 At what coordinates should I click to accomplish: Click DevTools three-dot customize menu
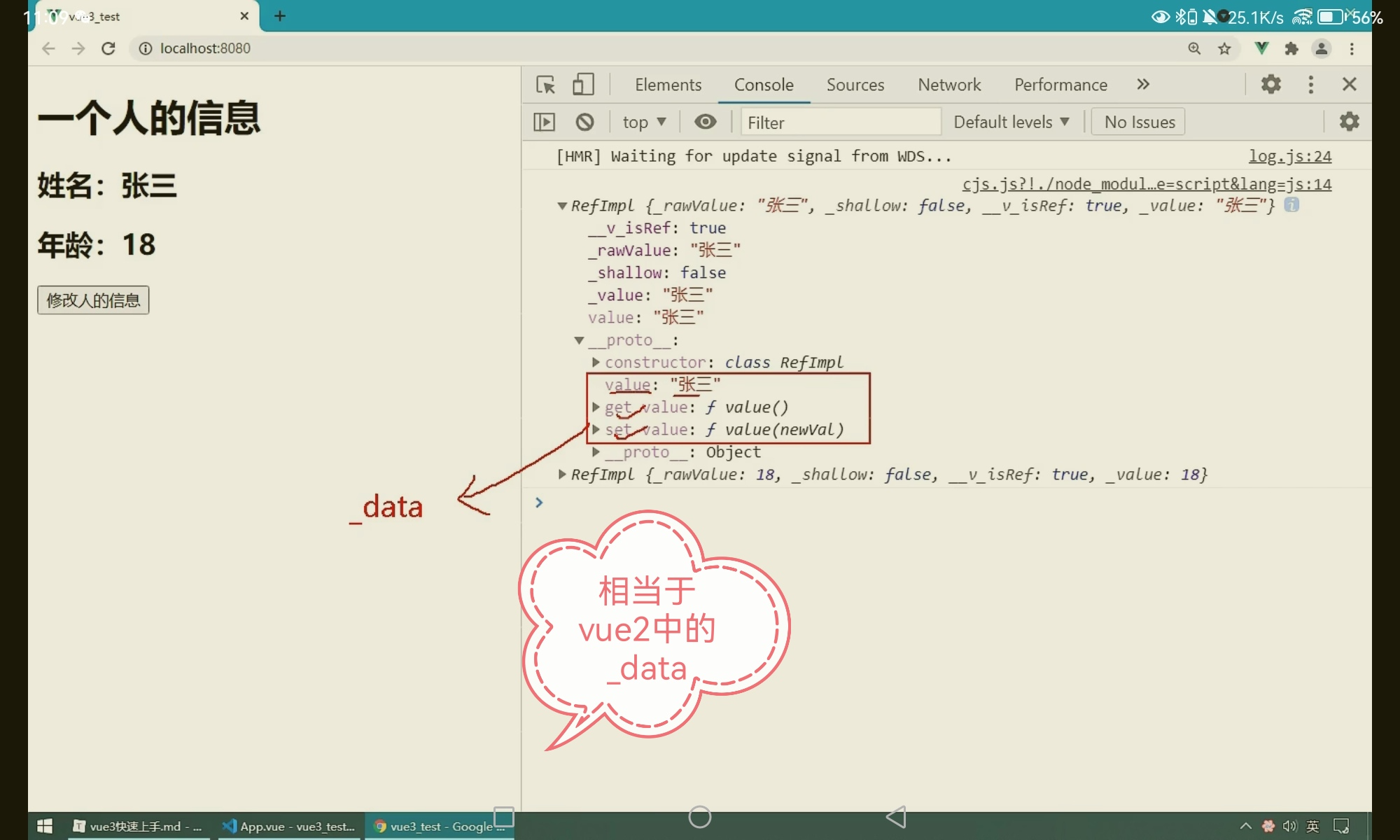[x=1310, y=85]
